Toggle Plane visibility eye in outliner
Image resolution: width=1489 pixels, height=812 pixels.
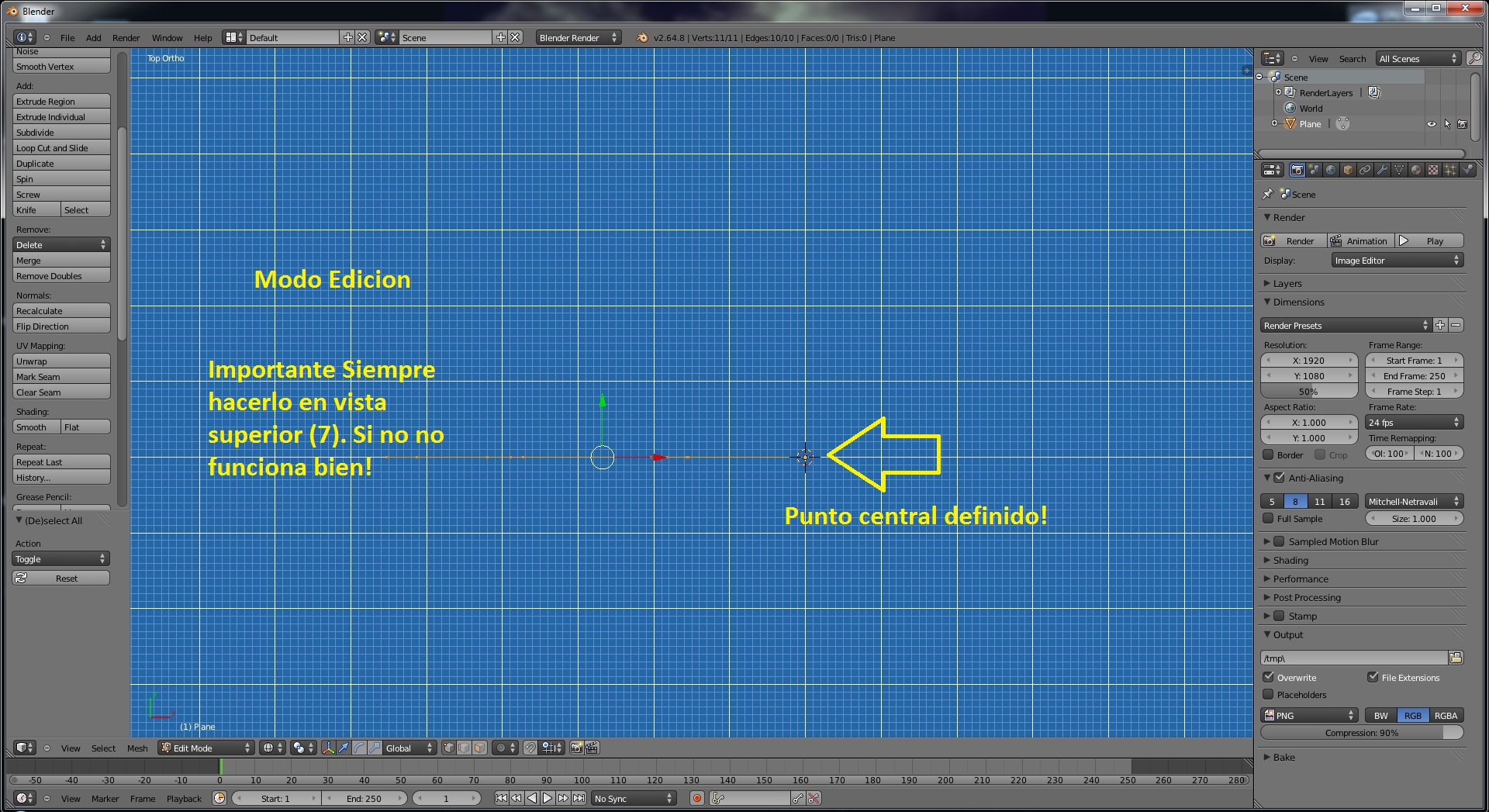point(1432,124)
